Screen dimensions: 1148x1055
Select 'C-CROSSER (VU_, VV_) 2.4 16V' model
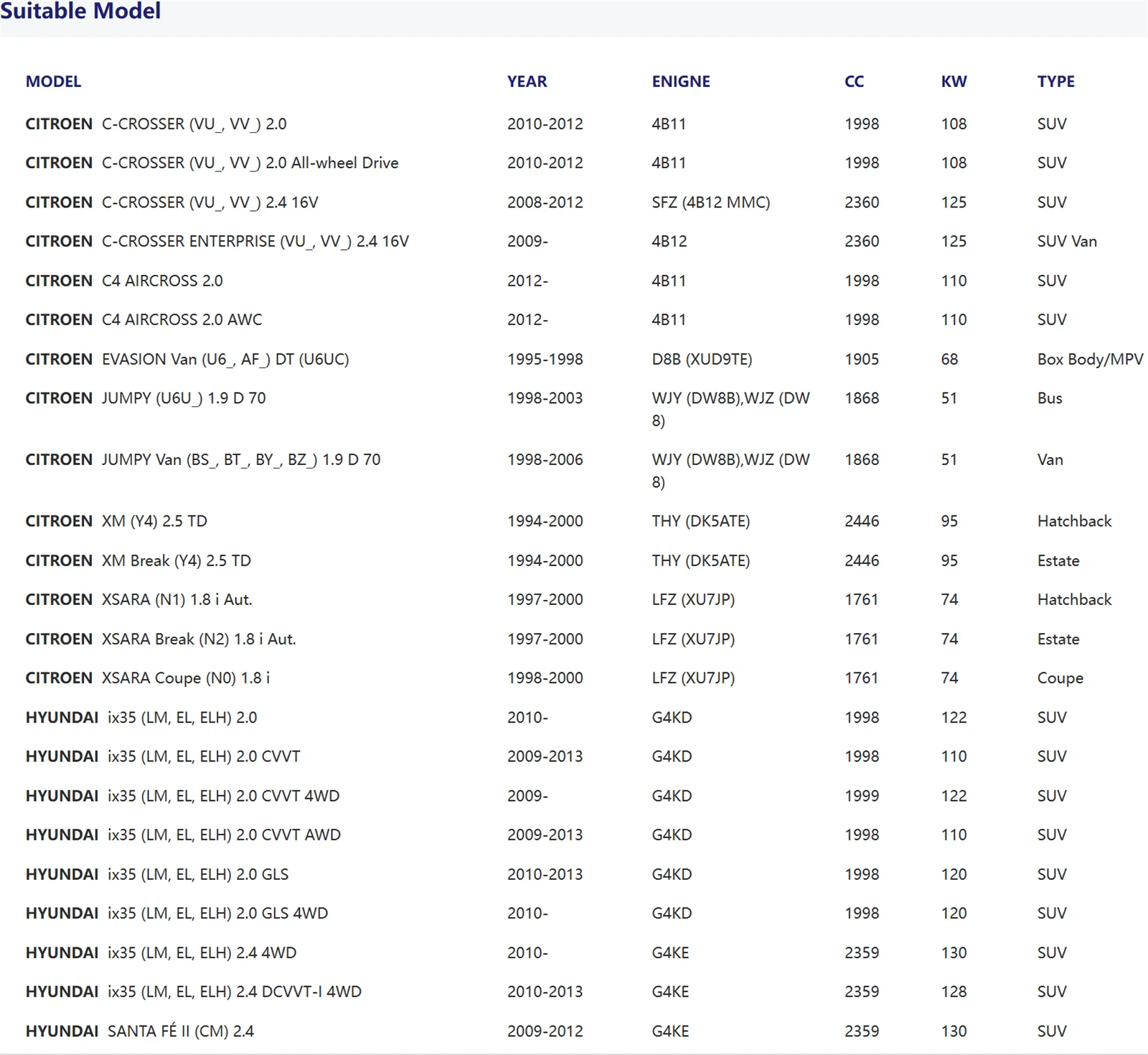[210, 202]
